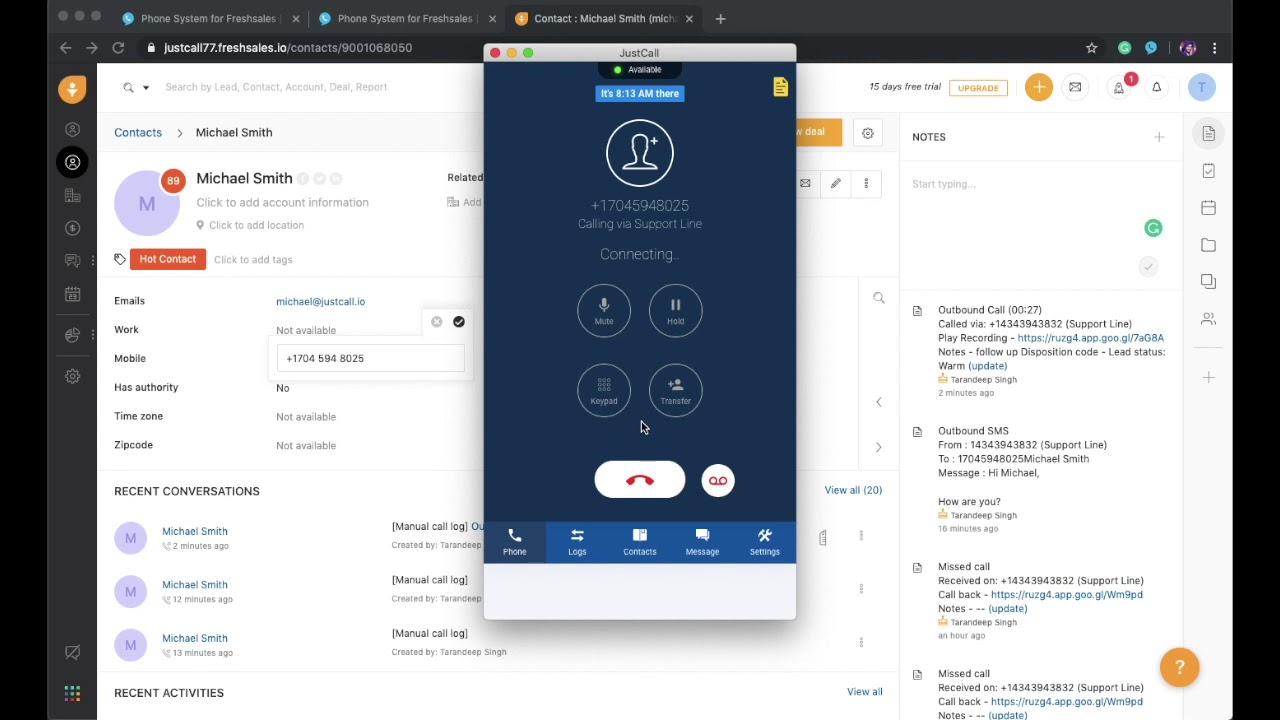
Task: Go to Contacts breadcrumb link
Action: click(138, 132)
